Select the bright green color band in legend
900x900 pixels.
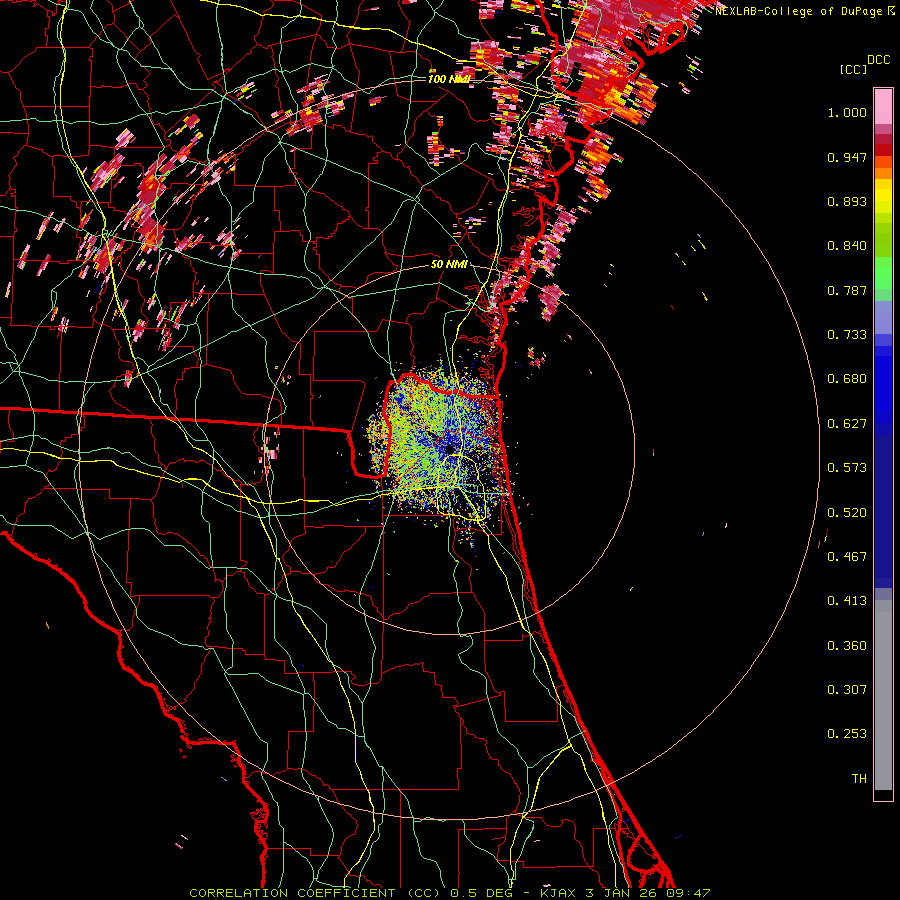883,273
